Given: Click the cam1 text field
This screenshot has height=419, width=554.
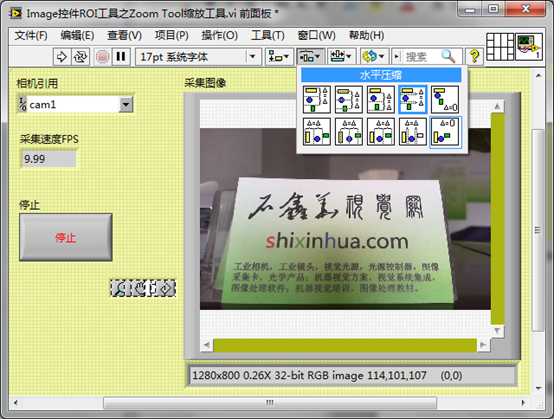Looking at the screenshot, I should point(72,105).
